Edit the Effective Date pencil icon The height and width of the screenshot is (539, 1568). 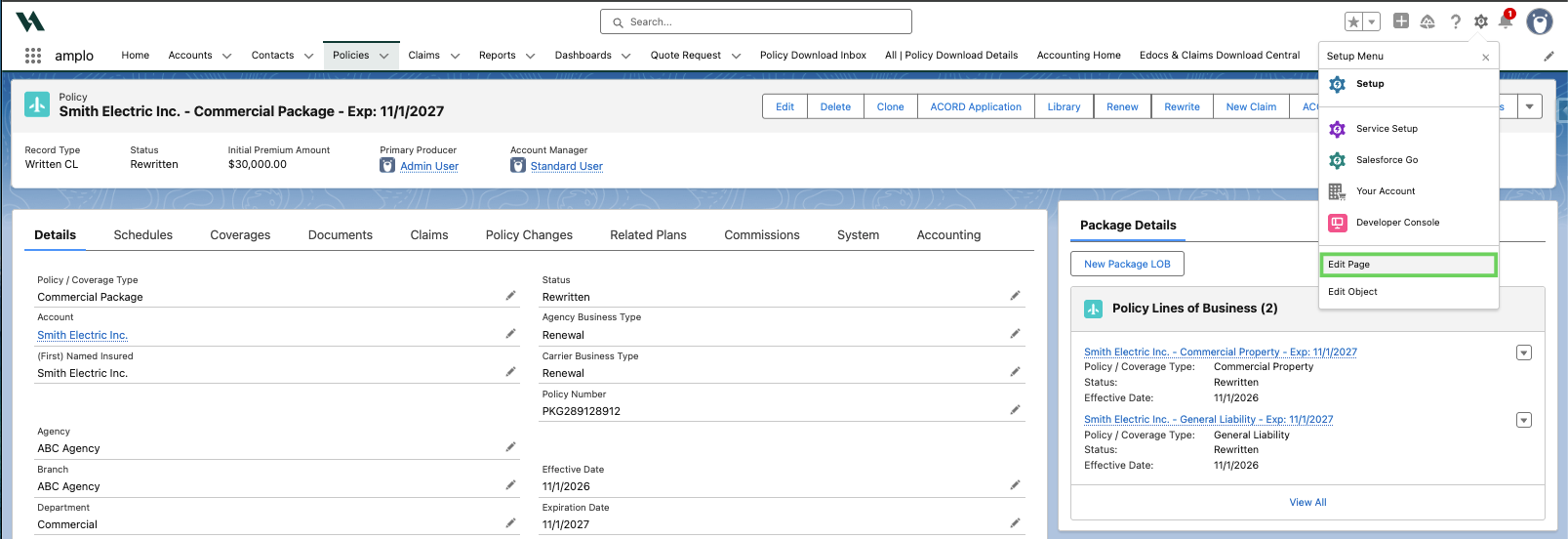pos(1015,484)
